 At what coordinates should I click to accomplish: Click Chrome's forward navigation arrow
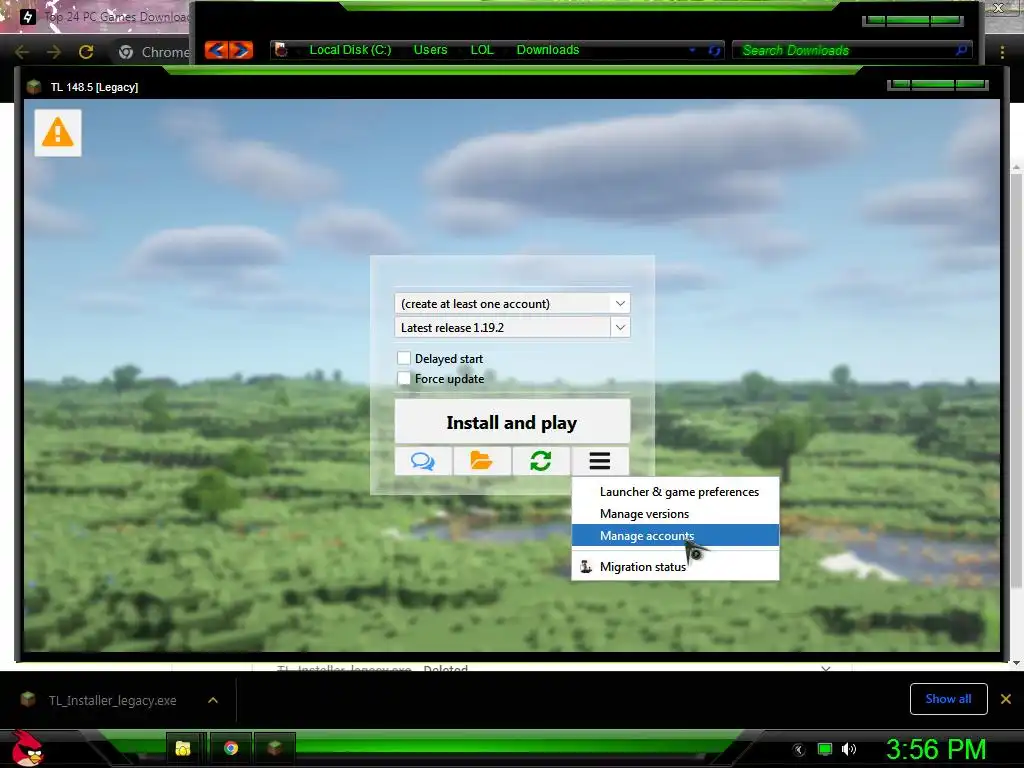54,52
